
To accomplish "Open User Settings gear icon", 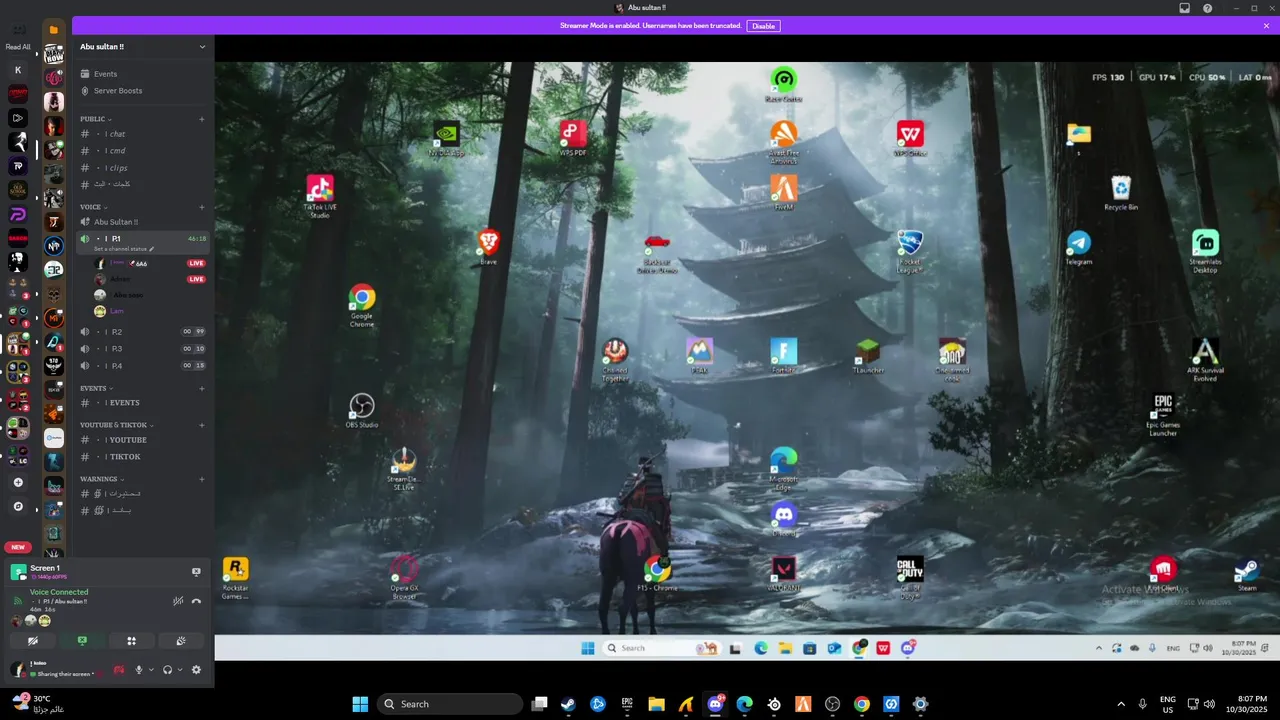I will [196, 670].
